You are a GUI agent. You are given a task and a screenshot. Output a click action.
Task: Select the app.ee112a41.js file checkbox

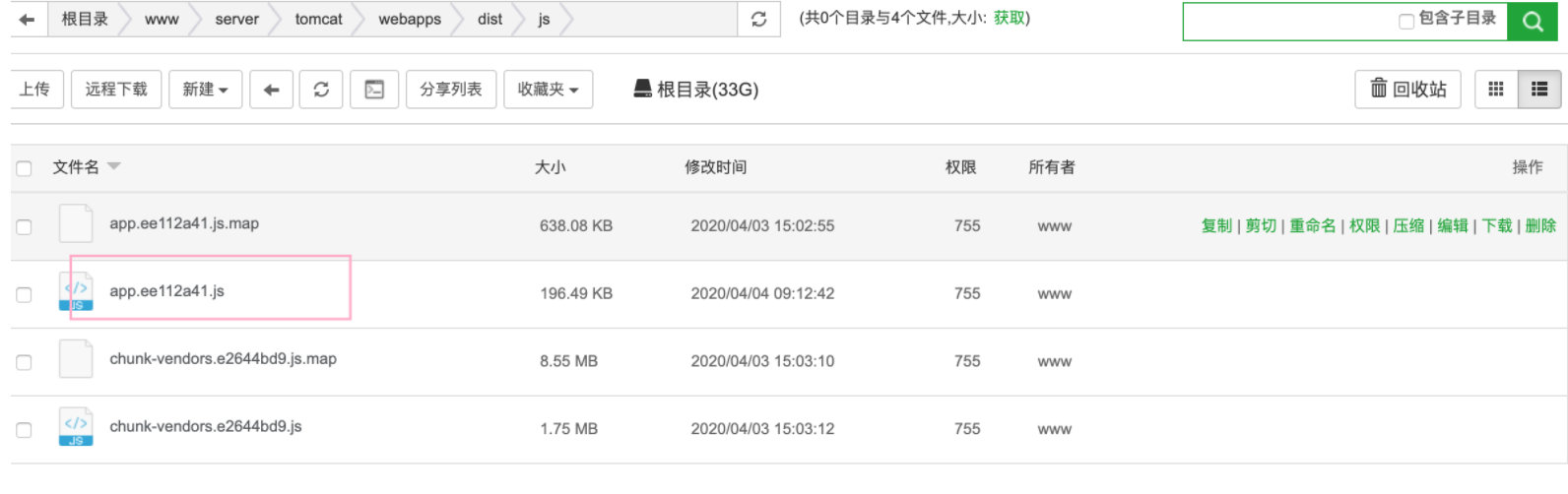(25, 294)
